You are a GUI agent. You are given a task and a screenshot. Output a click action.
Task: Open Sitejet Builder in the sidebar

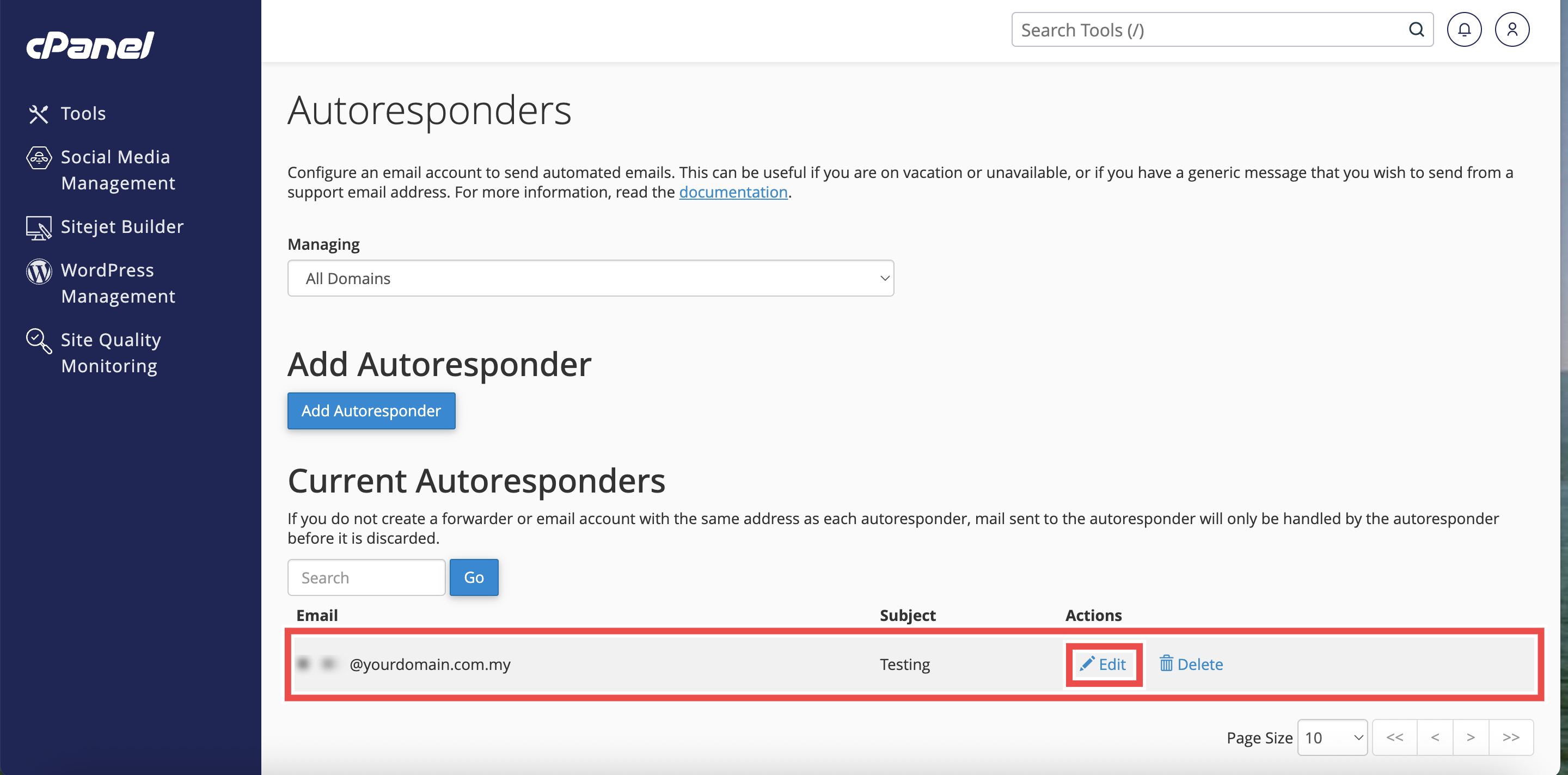tap(122, 226)
